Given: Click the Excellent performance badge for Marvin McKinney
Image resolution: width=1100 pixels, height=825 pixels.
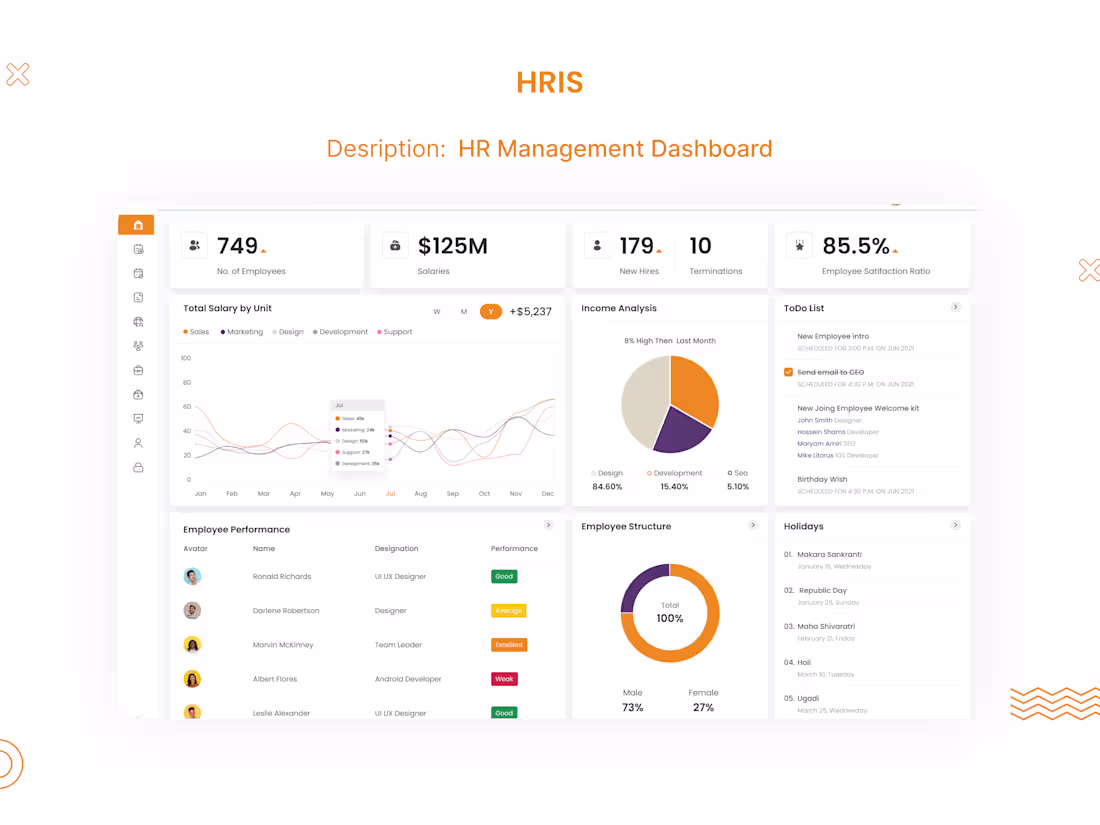Looking at the screenshot, I should click(508, 644).
